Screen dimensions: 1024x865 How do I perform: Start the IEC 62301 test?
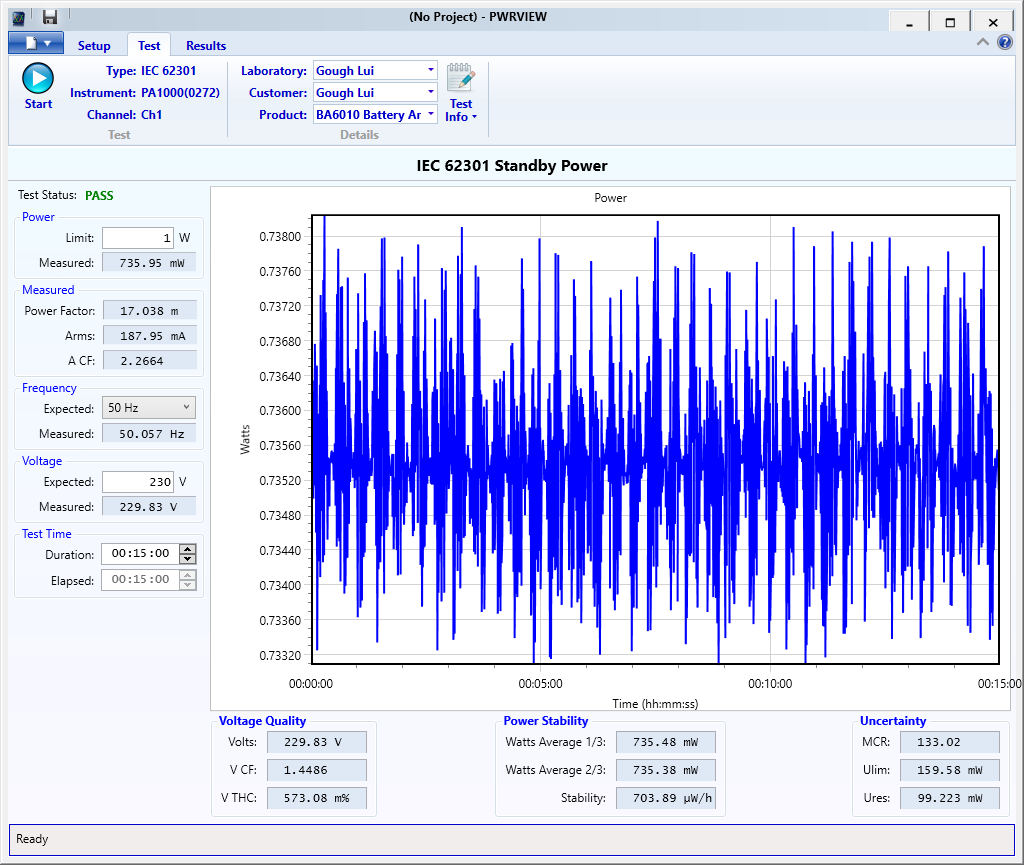pyautogui.click(x=38, y=79)
